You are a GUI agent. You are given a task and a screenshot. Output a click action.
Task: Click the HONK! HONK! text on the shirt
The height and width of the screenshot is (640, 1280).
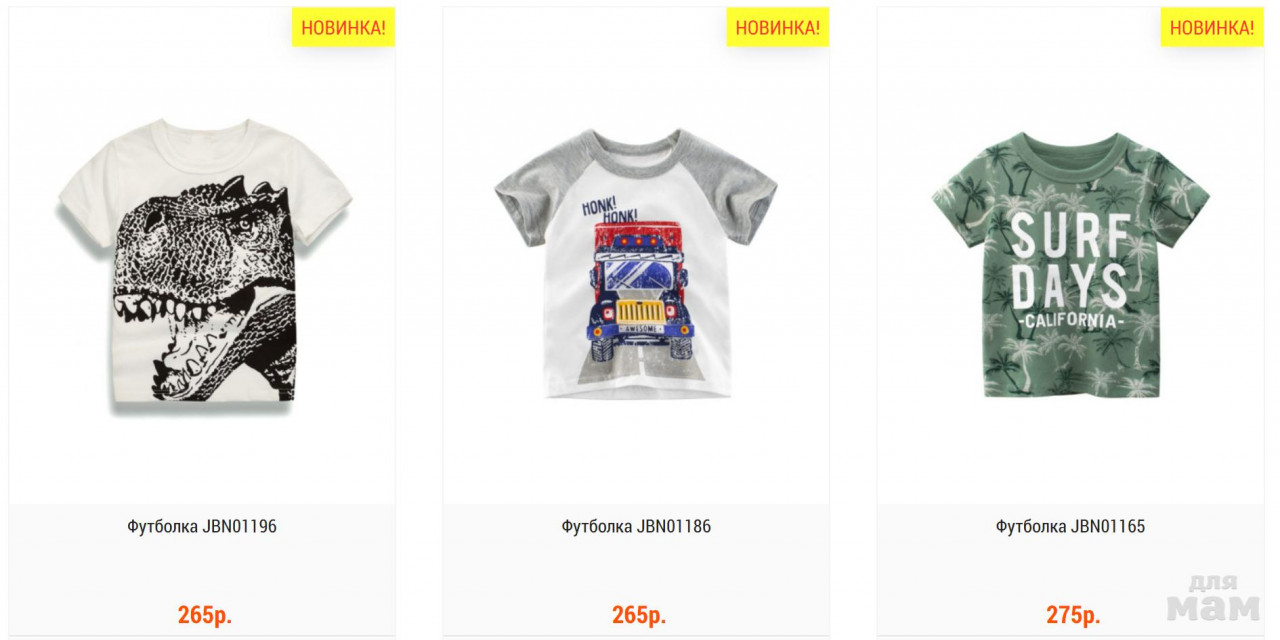[609, 208]
